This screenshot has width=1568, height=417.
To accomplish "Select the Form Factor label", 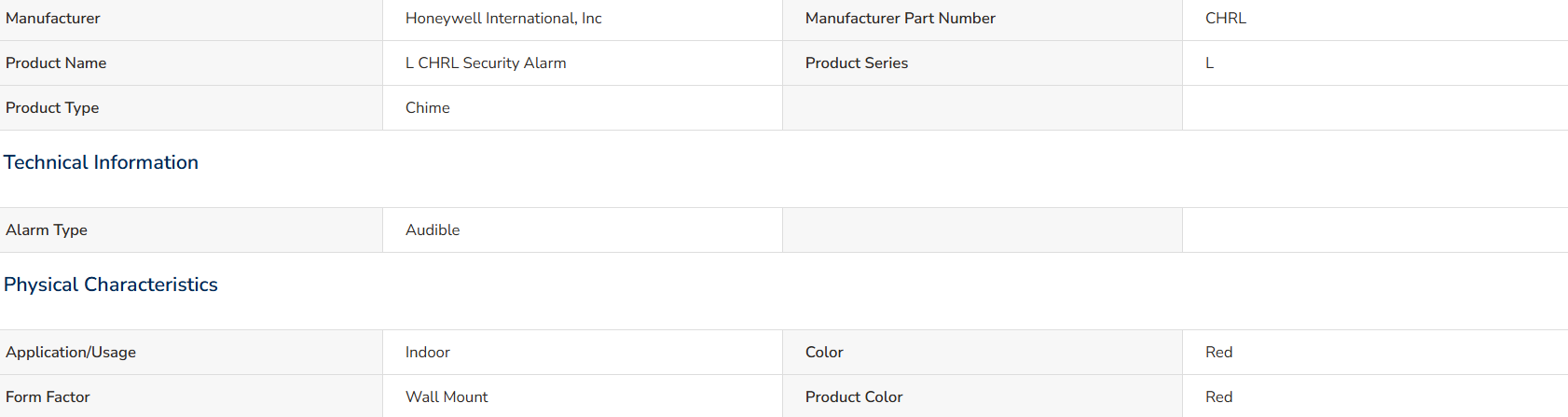I will point(48,397).
